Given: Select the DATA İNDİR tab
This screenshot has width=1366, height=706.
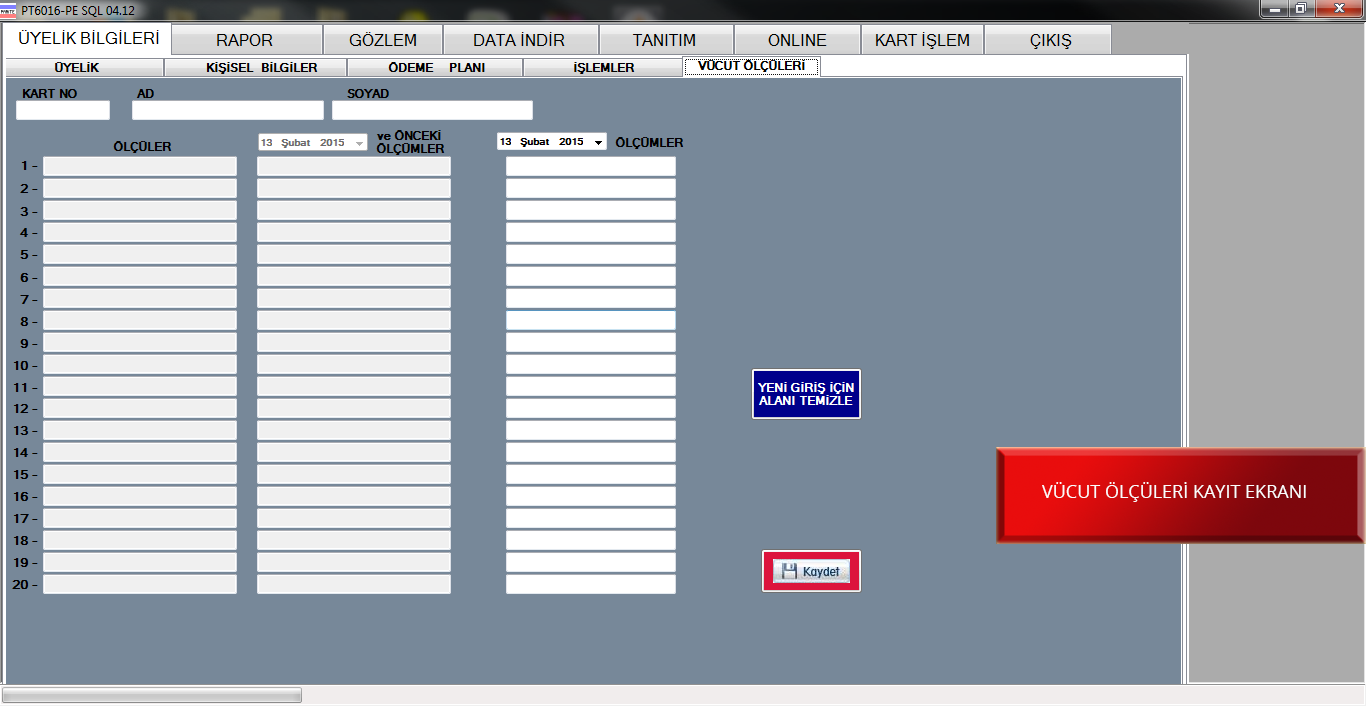Looking at the screenshot, I should point(519,40).
